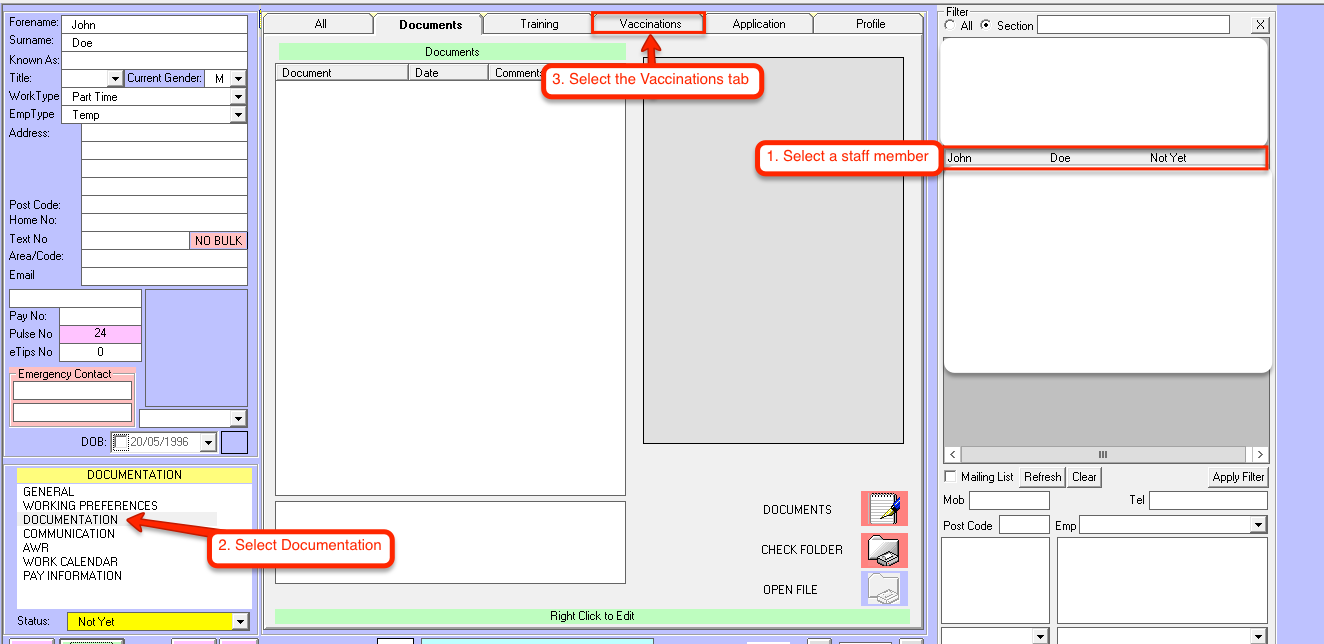The width and height of the screenshot is (1324, 644).
Task: Enable the Mailing List checkbox
Action: (x=951, y=477)
